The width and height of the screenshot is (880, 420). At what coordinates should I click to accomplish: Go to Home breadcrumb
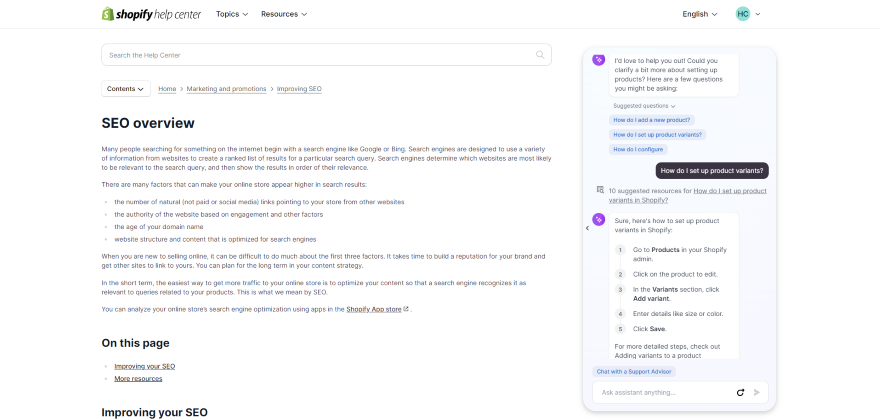(x=167, y=89)
